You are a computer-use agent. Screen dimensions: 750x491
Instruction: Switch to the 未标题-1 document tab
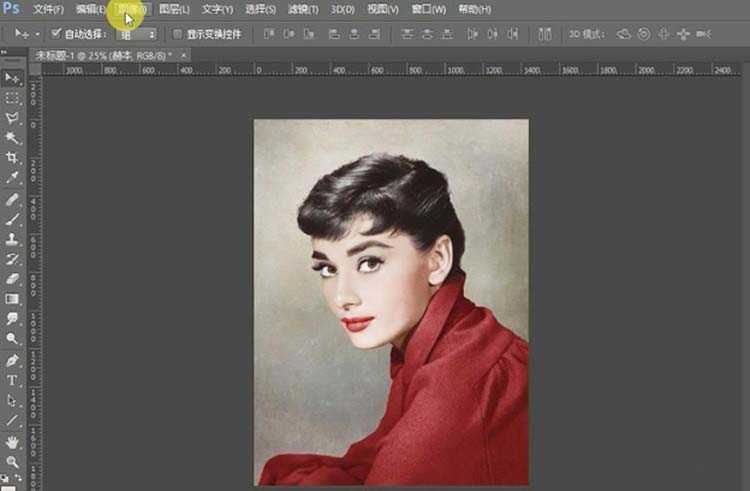click(100, 54)
